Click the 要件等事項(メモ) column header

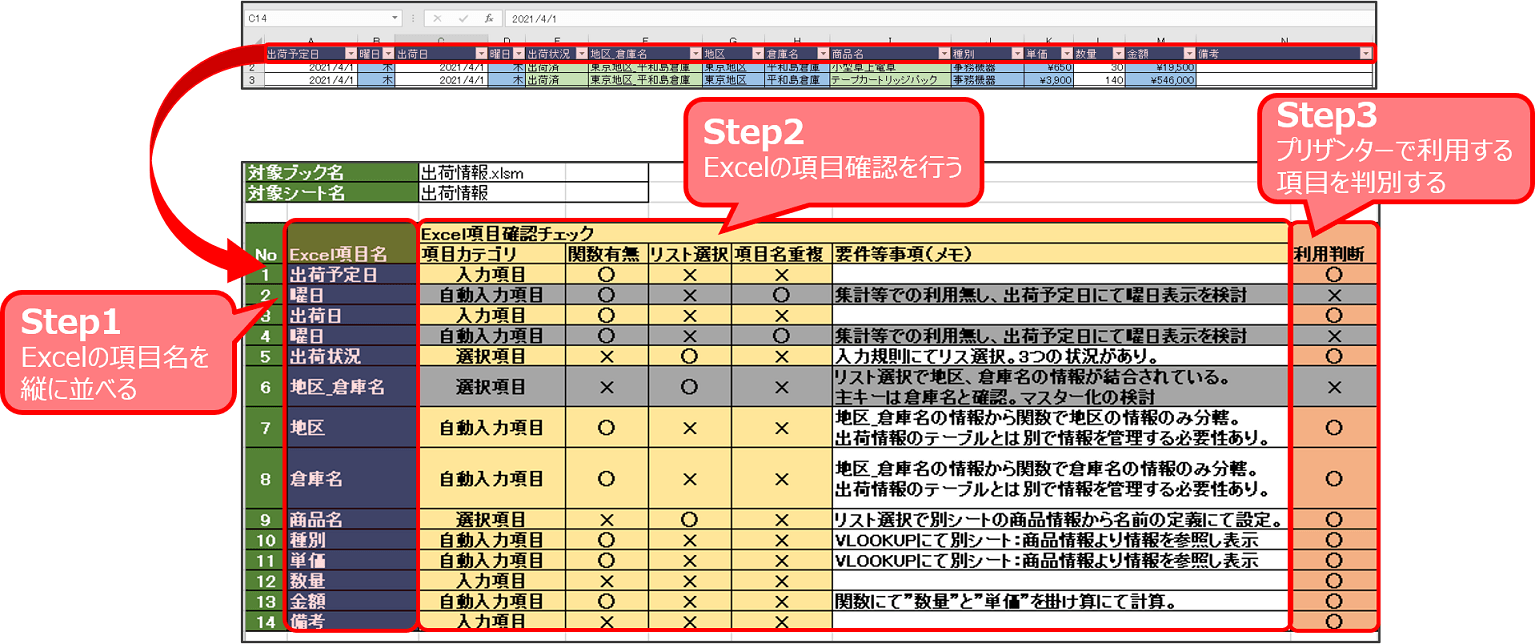click(x=1060, y=254)
